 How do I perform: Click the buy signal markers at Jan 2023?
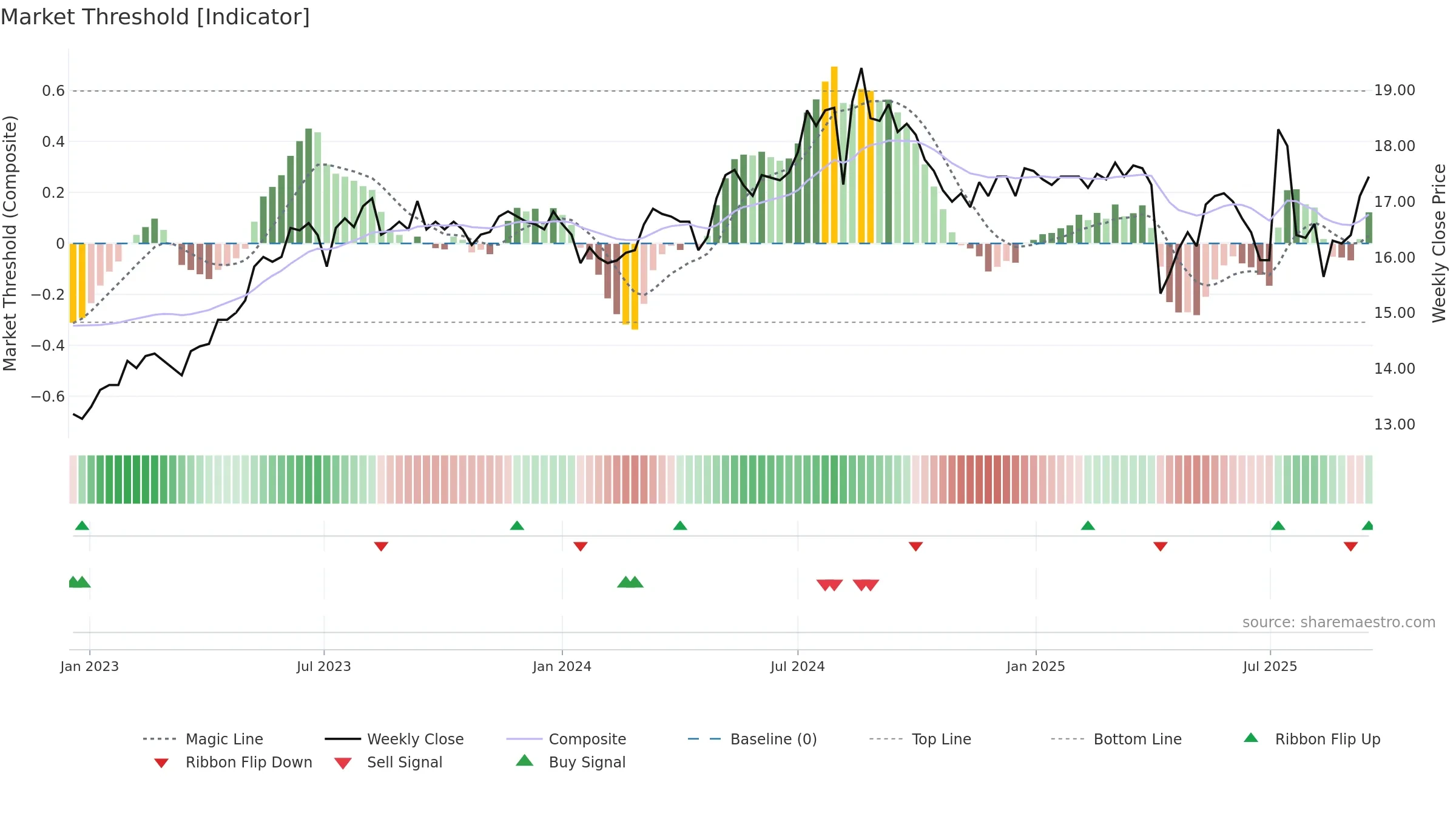(79, 582)
